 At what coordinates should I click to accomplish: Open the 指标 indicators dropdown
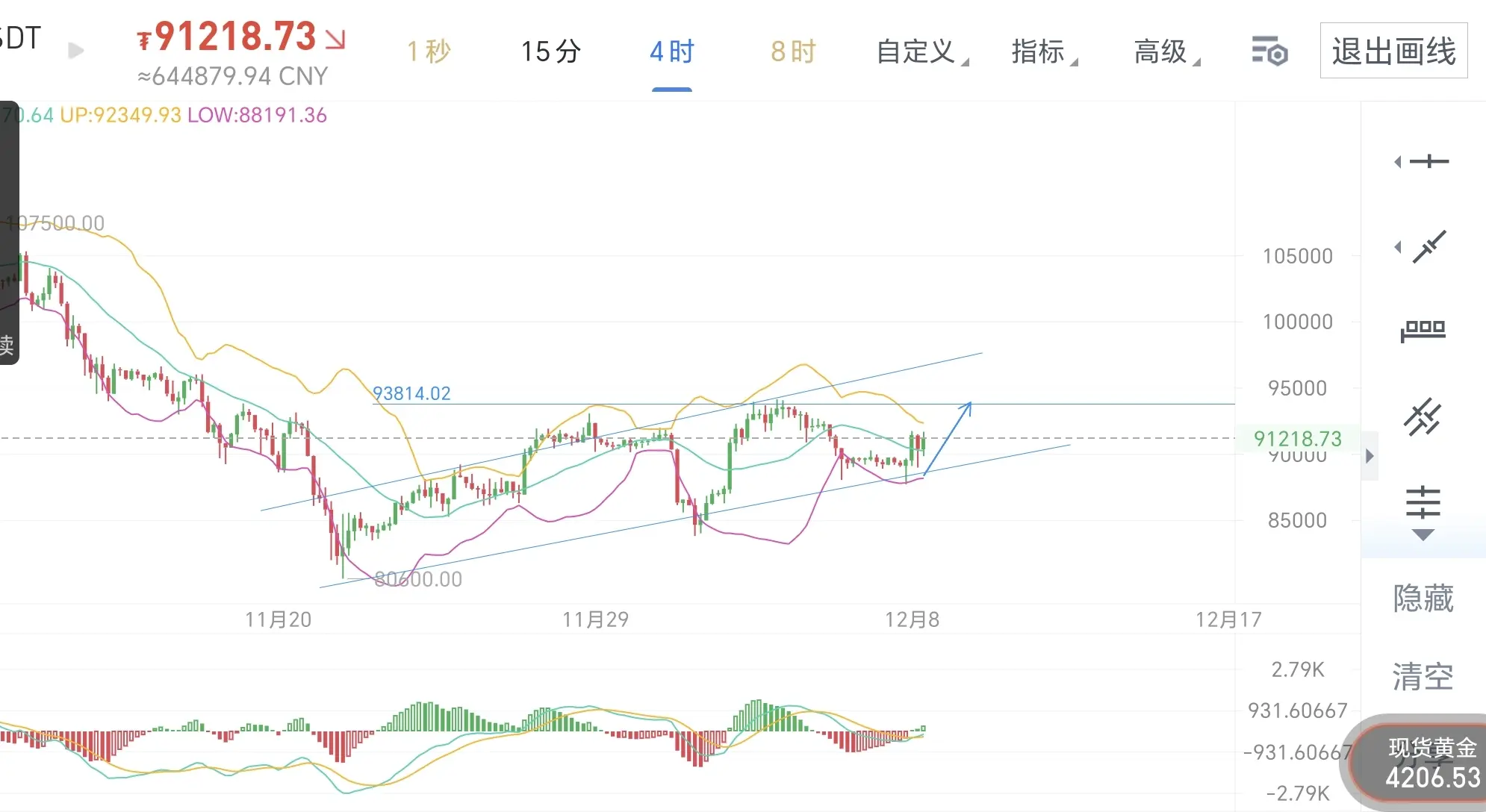click(x=1043, y=52)
